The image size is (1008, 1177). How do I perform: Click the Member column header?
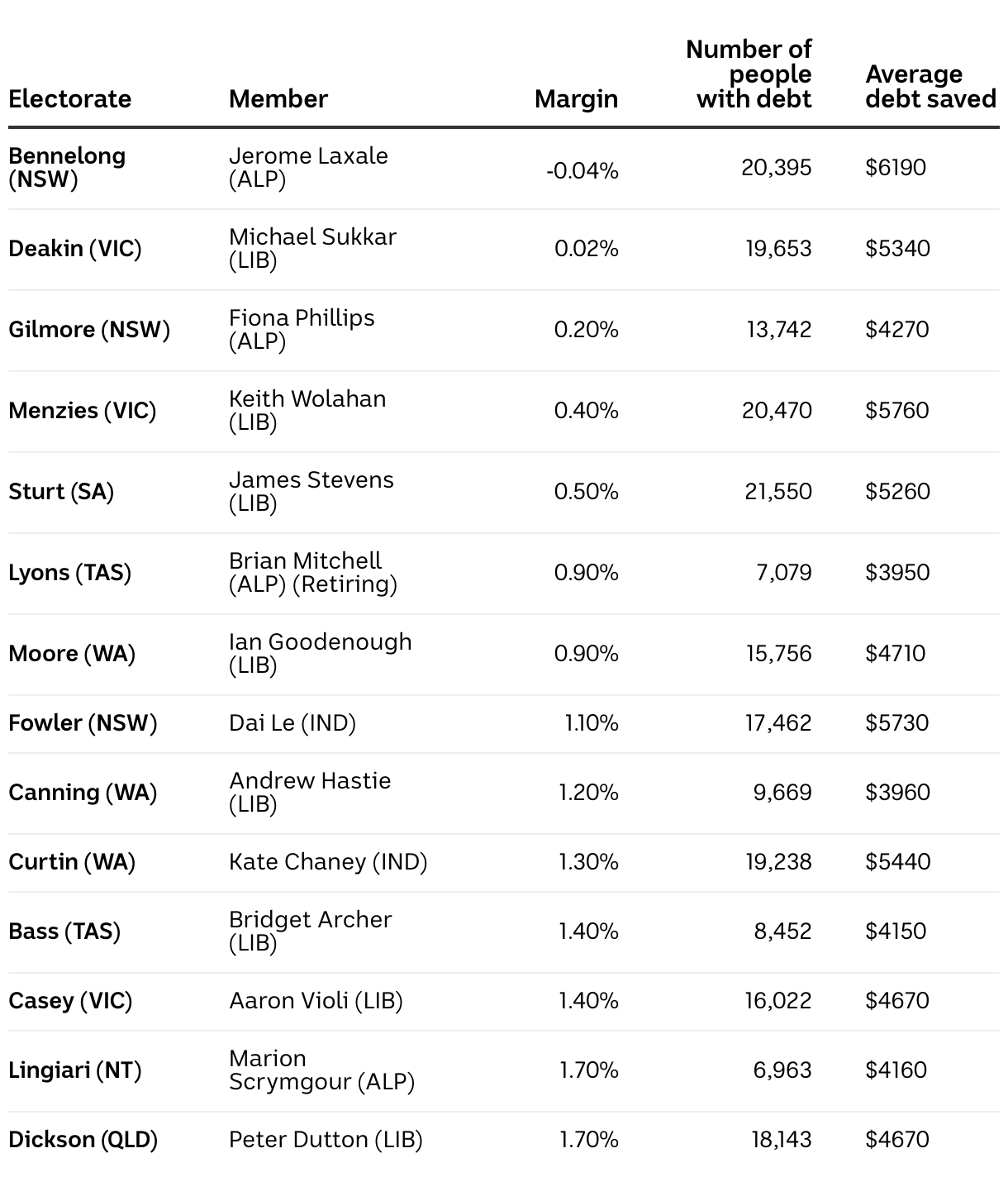pyautogui.click(x=278, y=99)
